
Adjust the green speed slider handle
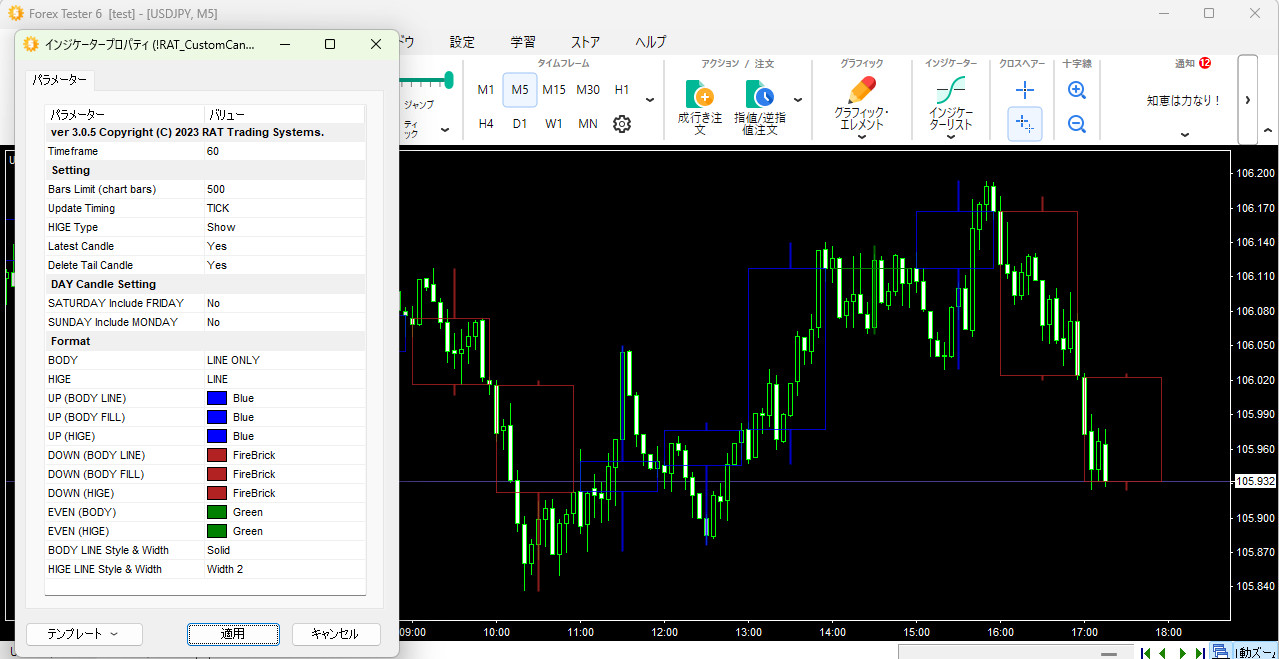(x=449, y=79)
